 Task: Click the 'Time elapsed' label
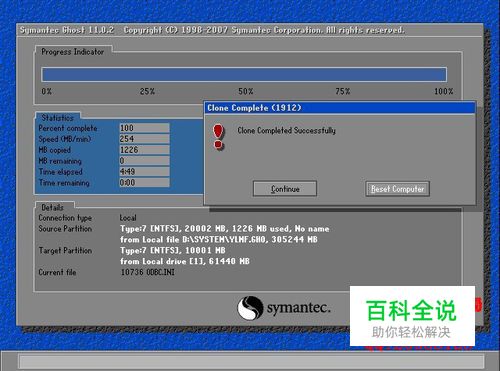[x=60, y=172]
